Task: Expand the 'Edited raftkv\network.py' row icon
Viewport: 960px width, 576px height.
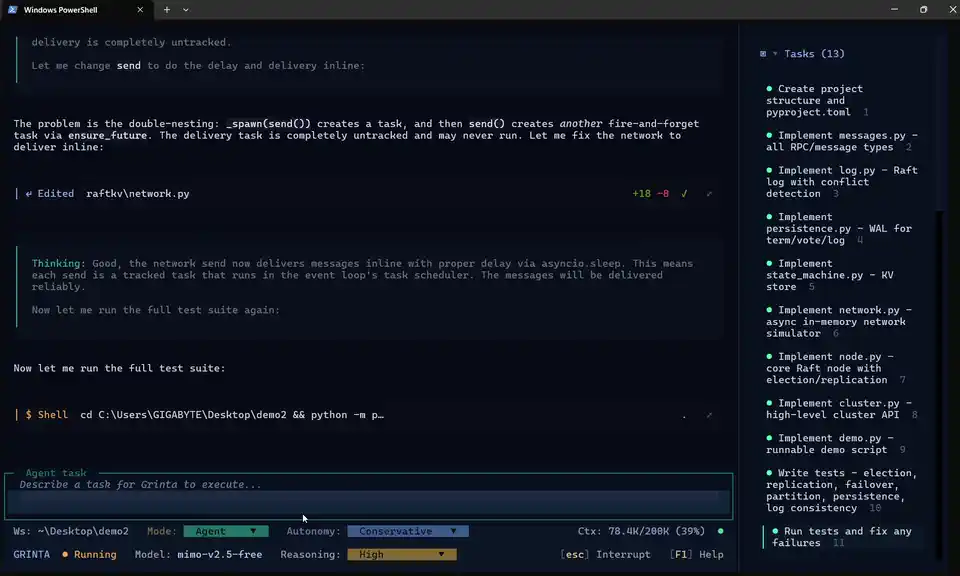Action: coord(709,194)
